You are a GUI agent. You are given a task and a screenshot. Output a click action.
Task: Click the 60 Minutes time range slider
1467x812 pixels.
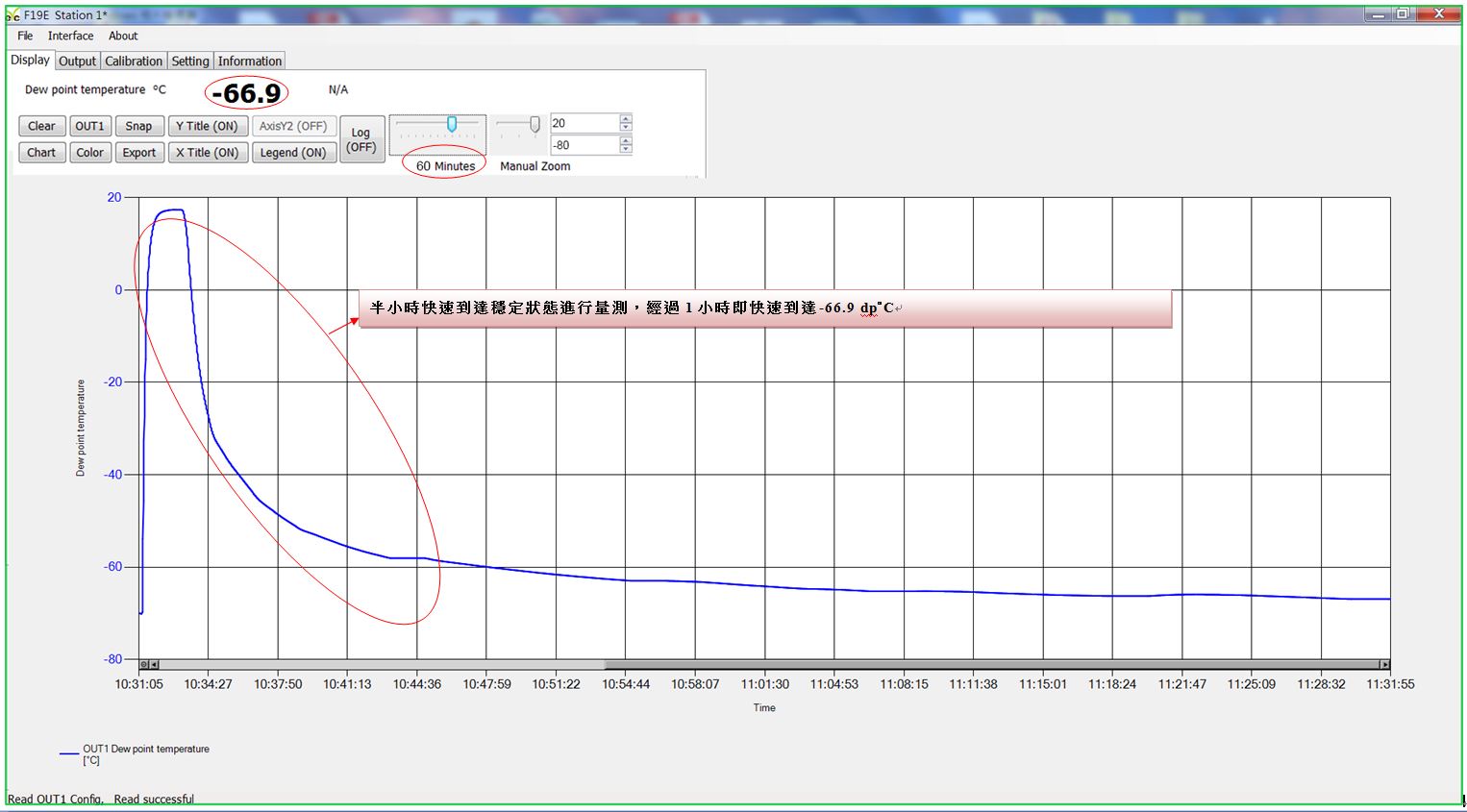point(451,125)
